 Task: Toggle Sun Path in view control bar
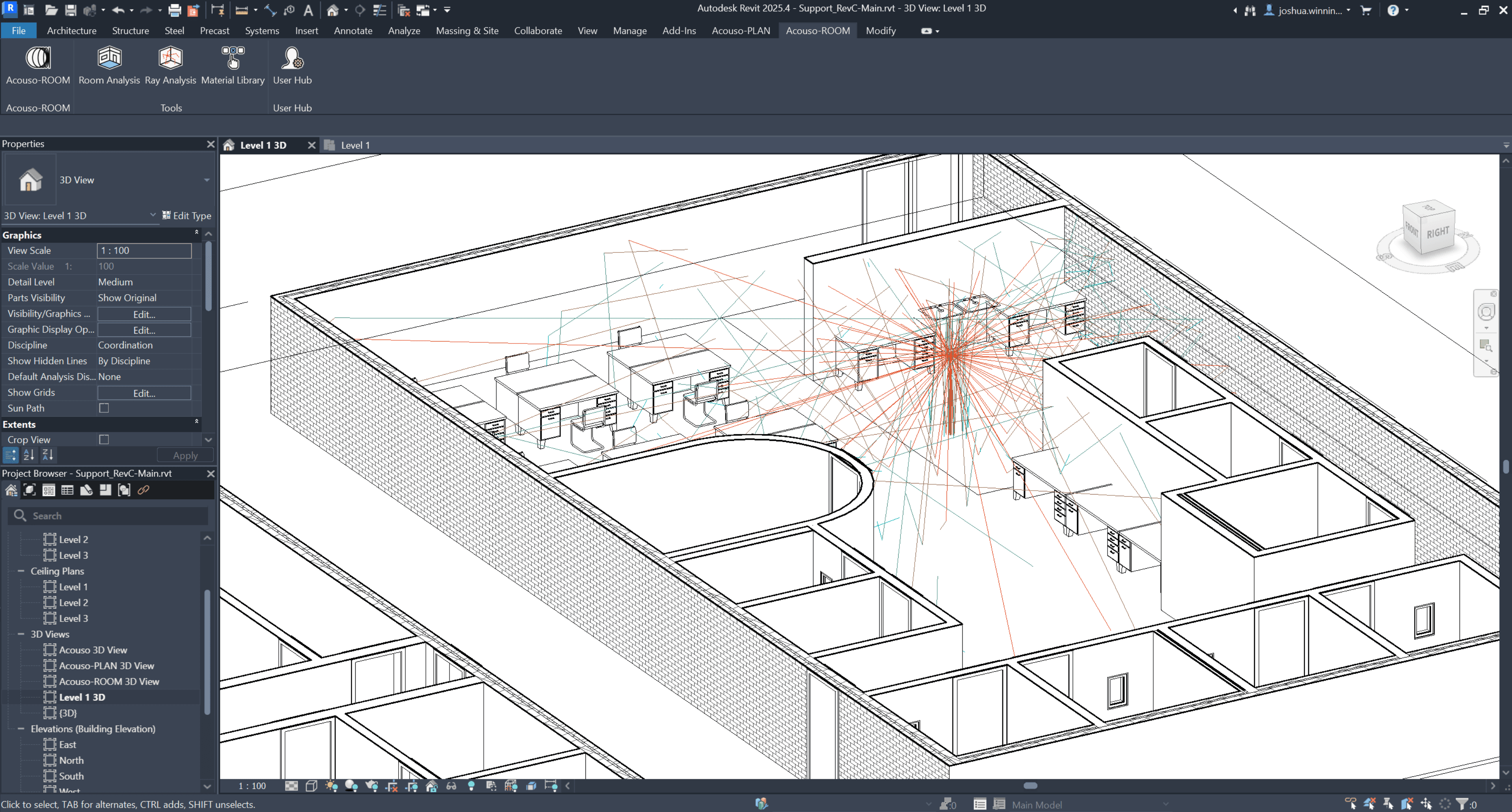click(x=331, y=786)
